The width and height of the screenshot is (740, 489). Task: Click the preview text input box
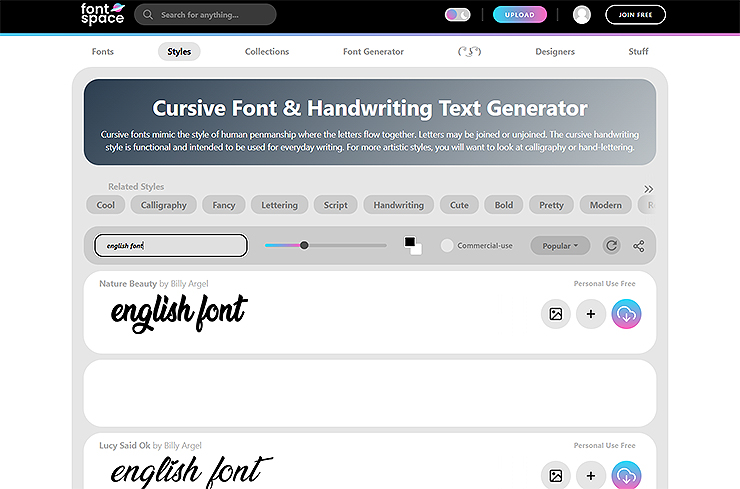click(x=171, y=245)
